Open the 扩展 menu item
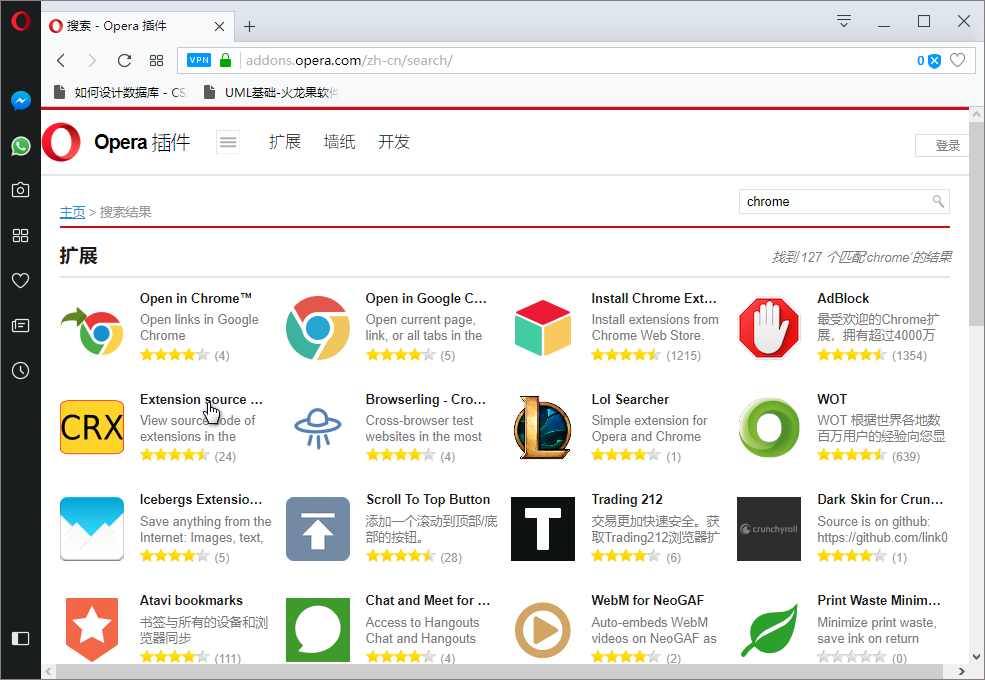The height and width of the screenshot is (680, 985). coord(285,142)
